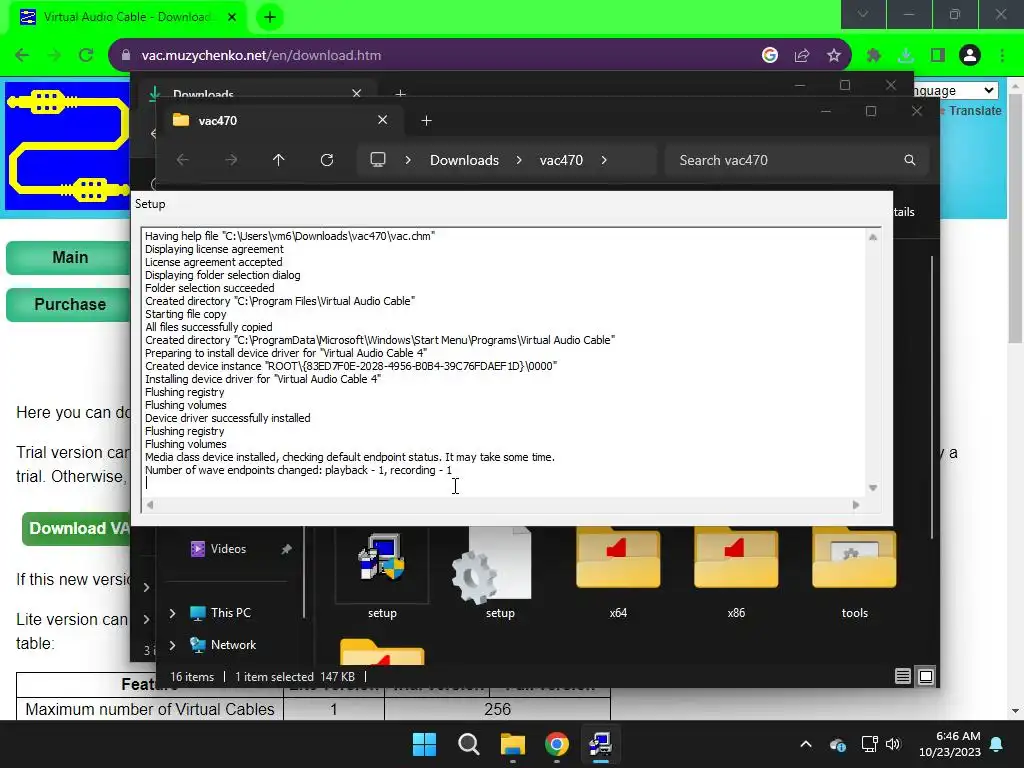Go up one folder in File Explorer
The image size is (1024, 768).
279,160
